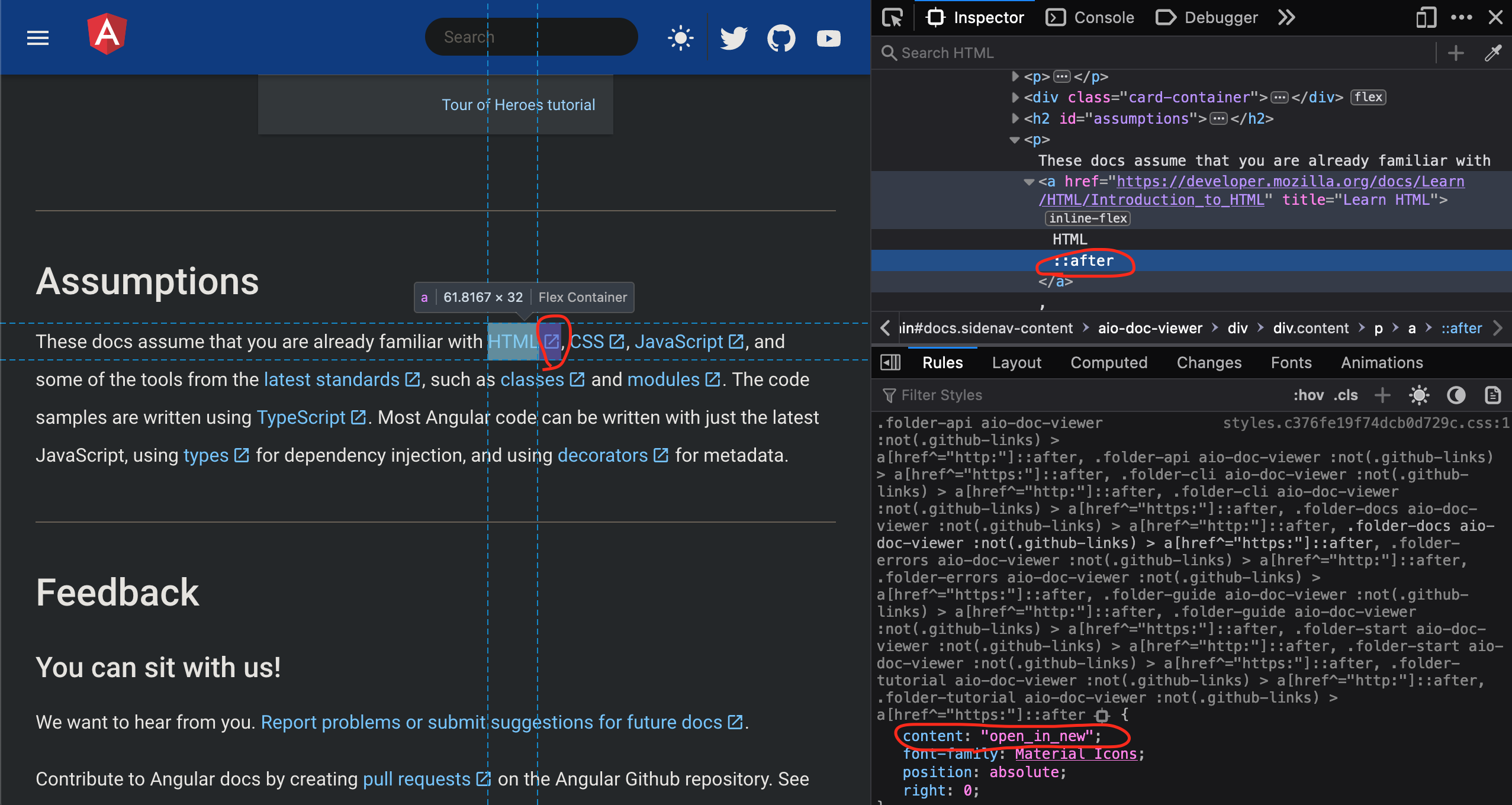
Task: Toggle responsive design mode icon
Action: click(1426, 17)
